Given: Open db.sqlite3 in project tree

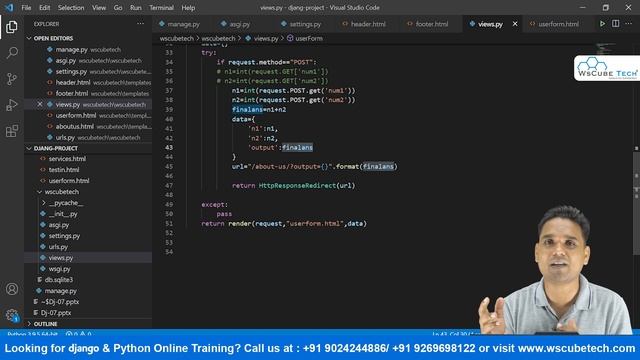Looking at the screenshot, I should pyautogui.click(x=88, y=280).
